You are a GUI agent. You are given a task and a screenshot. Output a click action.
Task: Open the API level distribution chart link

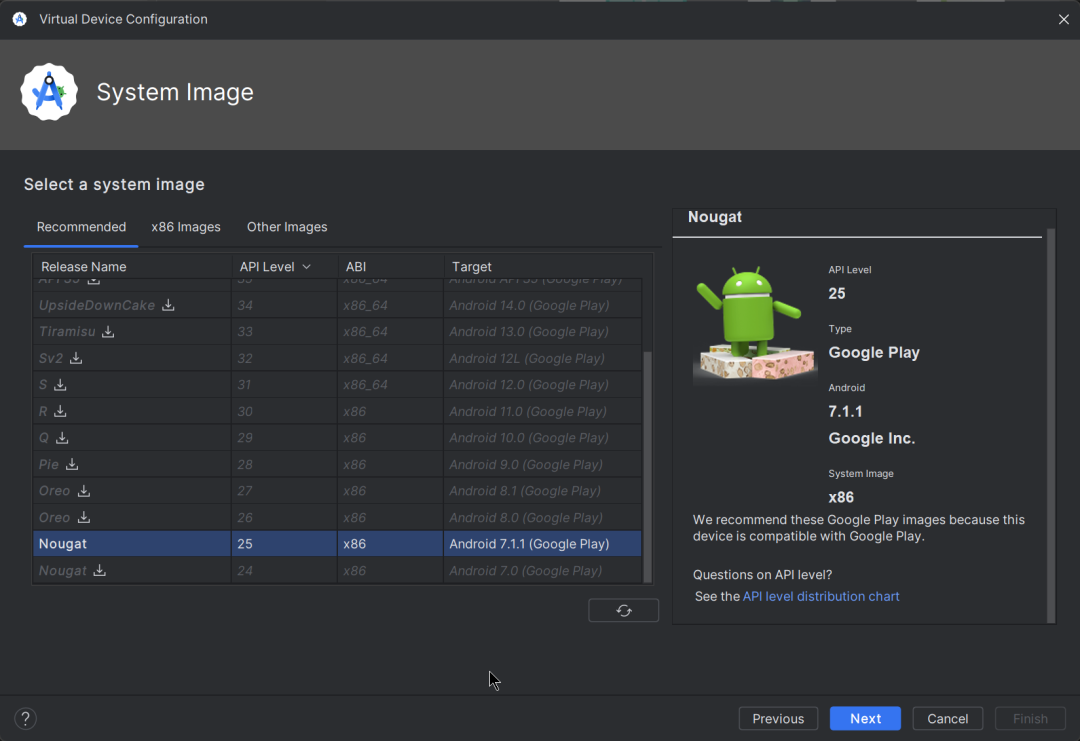821,596
